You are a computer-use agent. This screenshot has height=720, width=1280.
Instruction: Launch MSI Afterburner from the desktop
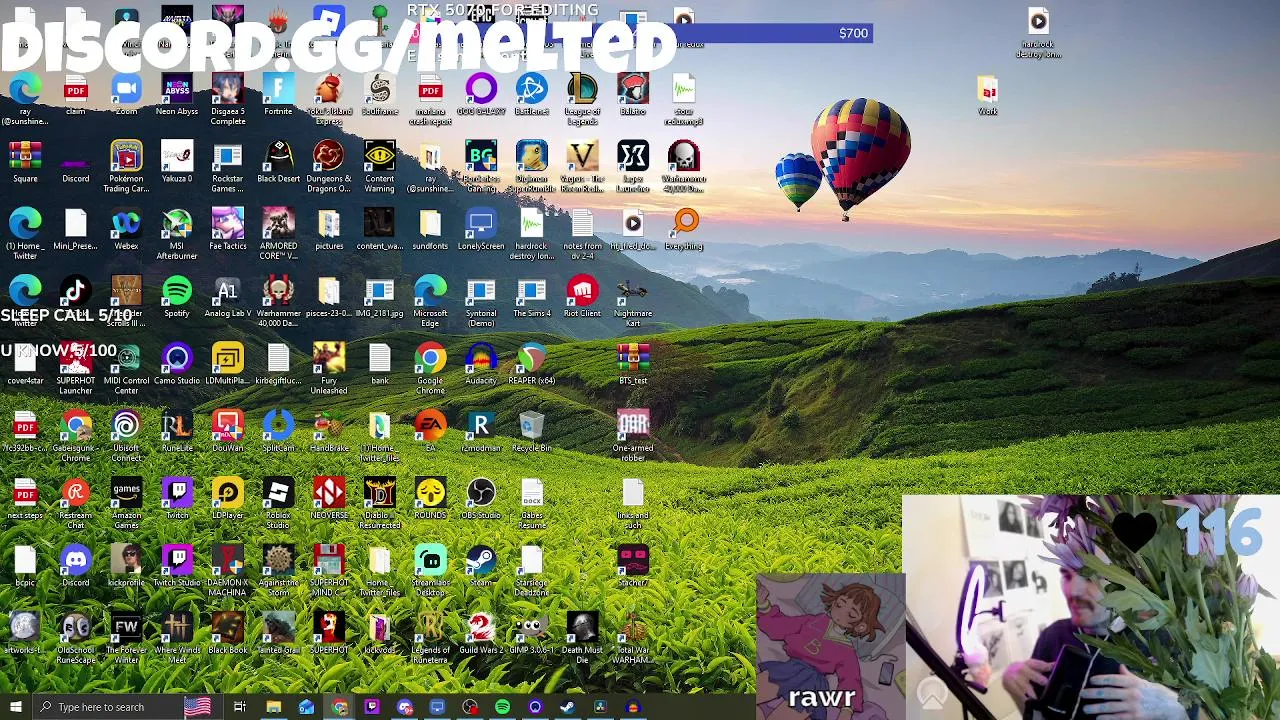(177, 233)
